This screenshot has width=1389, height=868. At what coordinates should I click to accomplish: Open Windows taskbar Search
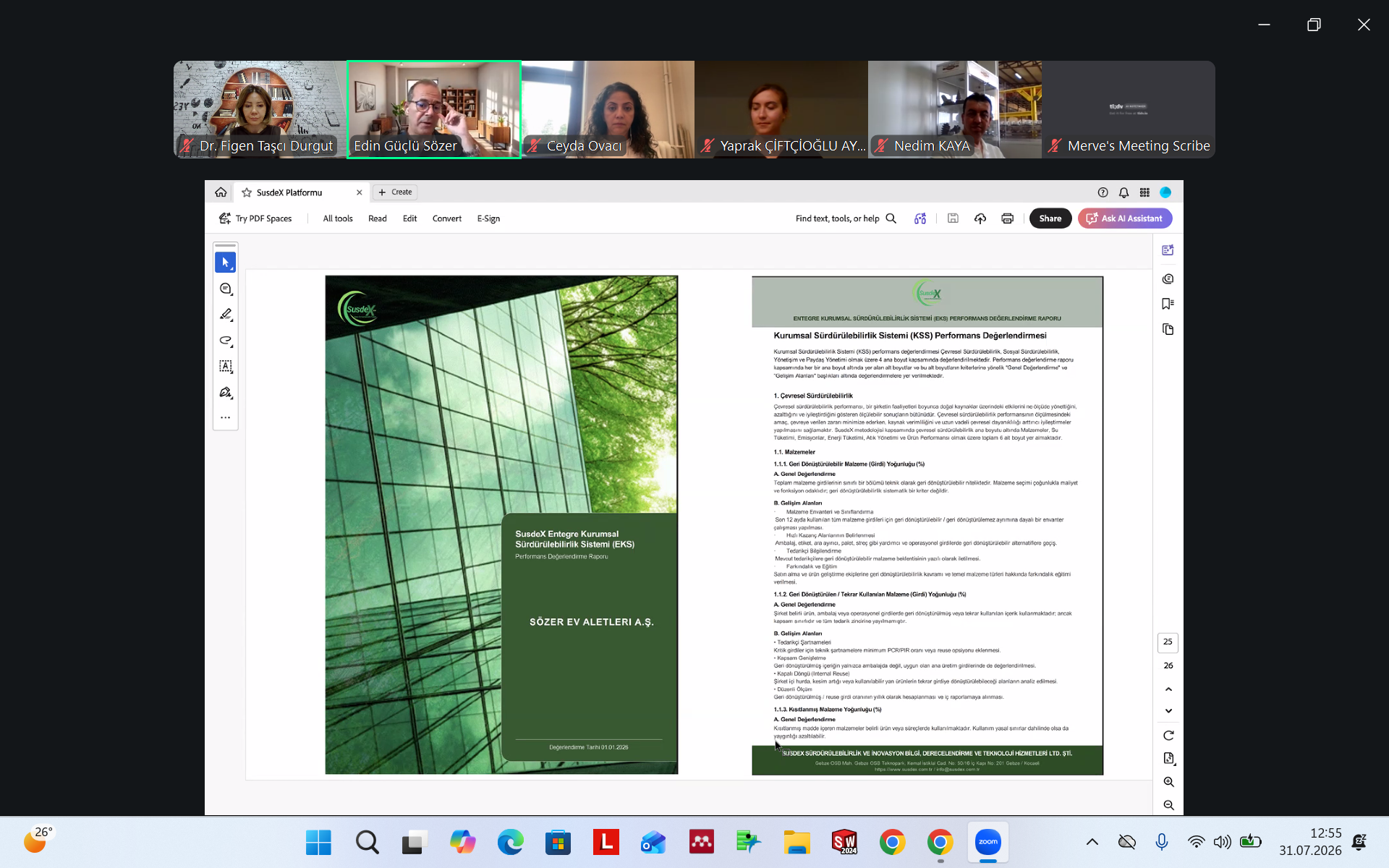pos(367,842)
